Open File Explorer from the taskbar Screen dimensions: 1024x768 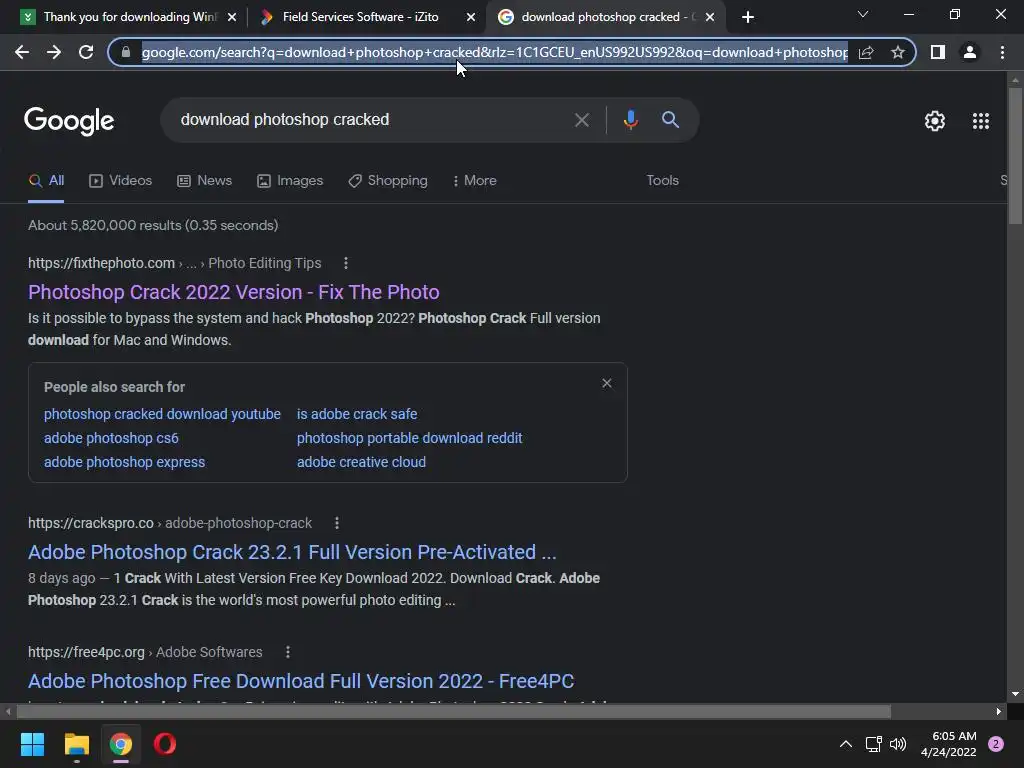(76, 744)
